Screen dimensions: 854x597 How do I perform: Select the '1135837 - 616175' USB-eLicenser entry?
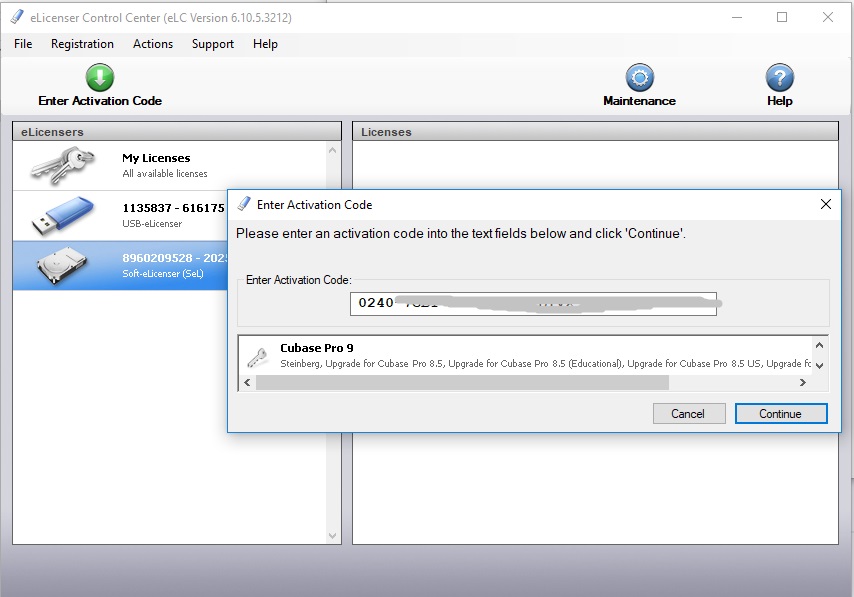click(x=173, y=208)
